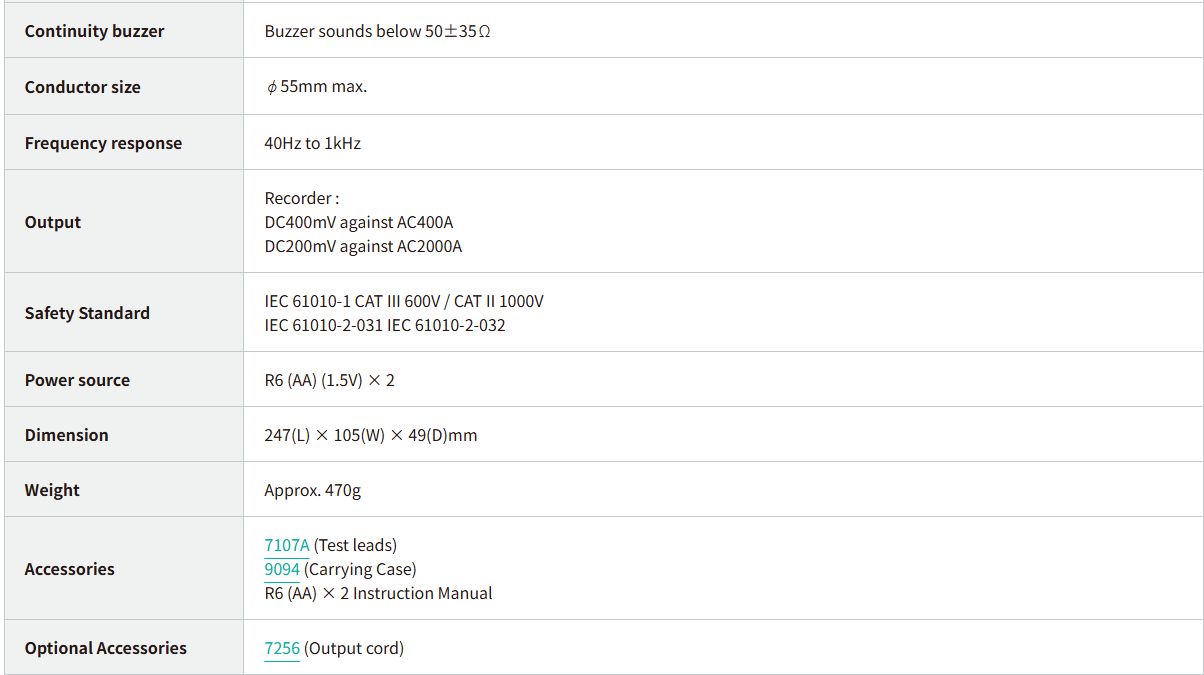
Task: Select the Power source label
Action: pyautogui.click(x=77, y=380)
